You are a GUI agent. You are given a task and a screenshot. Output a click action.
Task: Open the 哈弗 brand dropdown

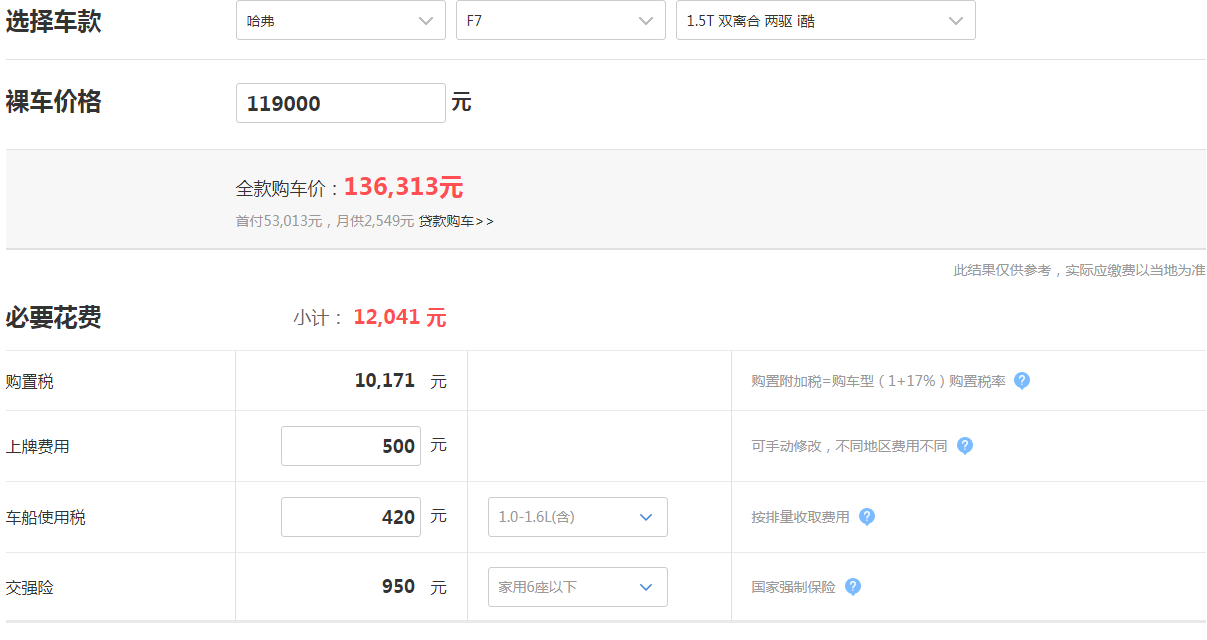341,20
